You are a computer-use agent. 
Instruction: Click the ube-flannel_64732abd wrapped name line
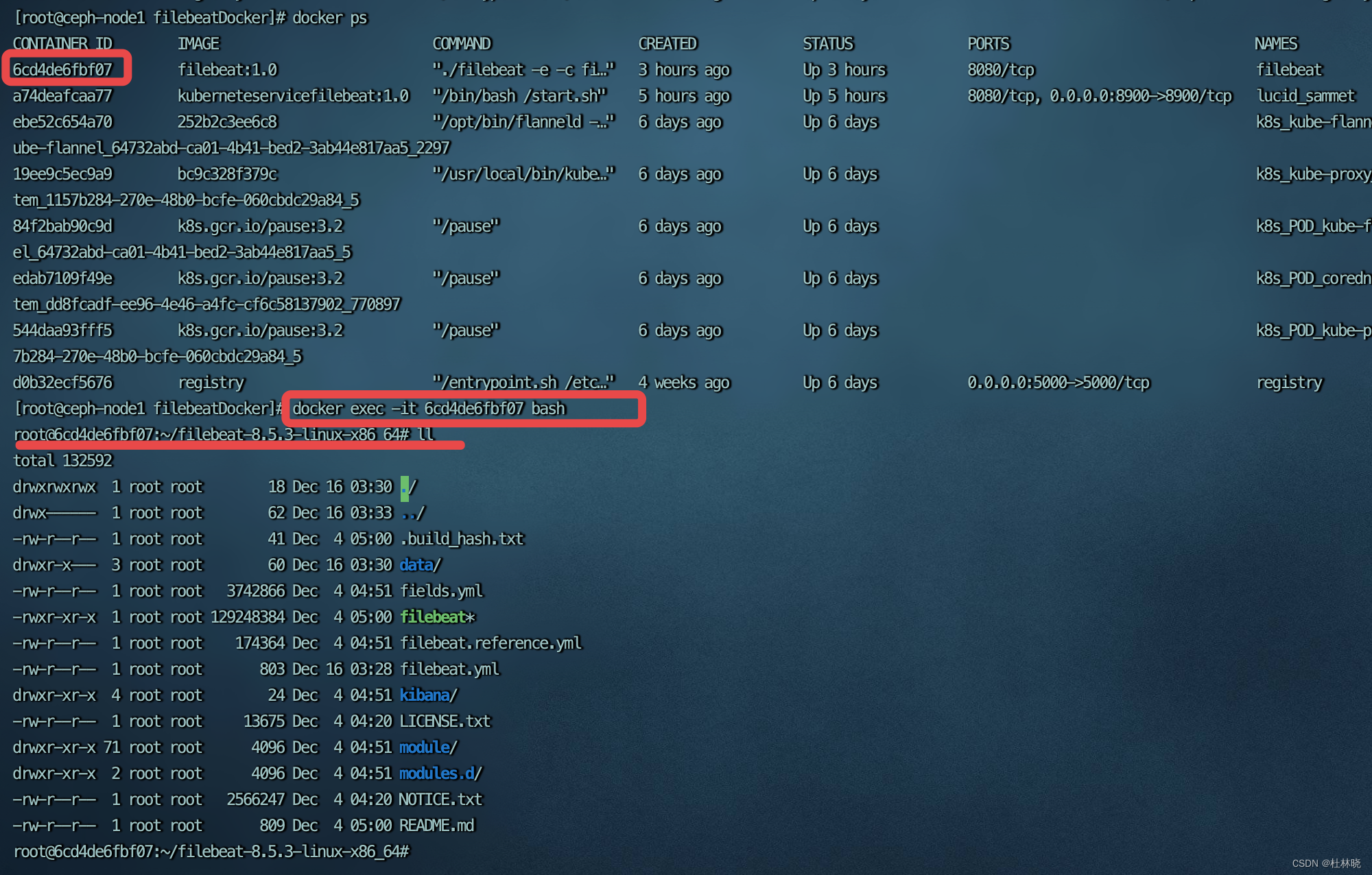(231, 147)
